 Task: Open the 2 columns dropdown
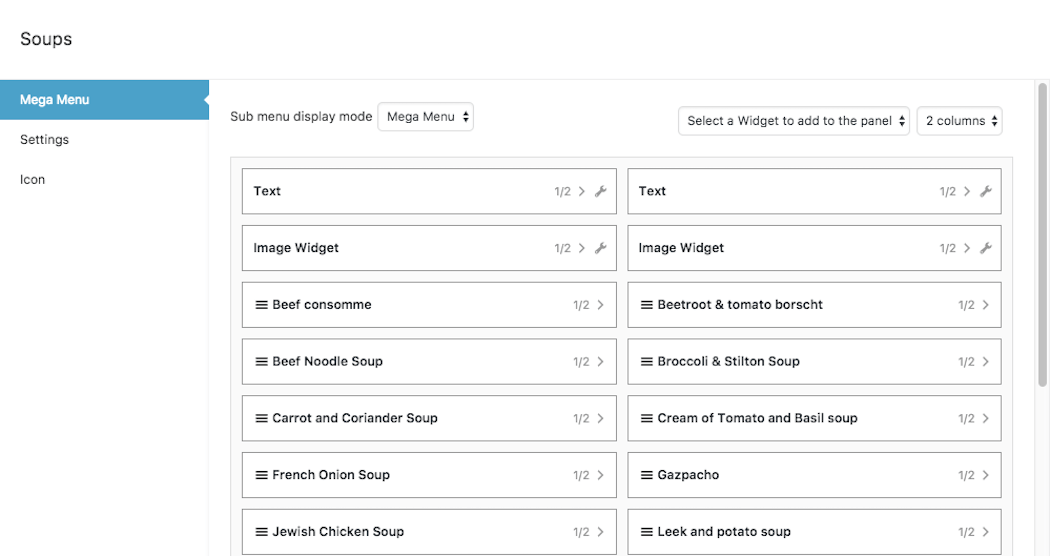click(x=960, y=121)
